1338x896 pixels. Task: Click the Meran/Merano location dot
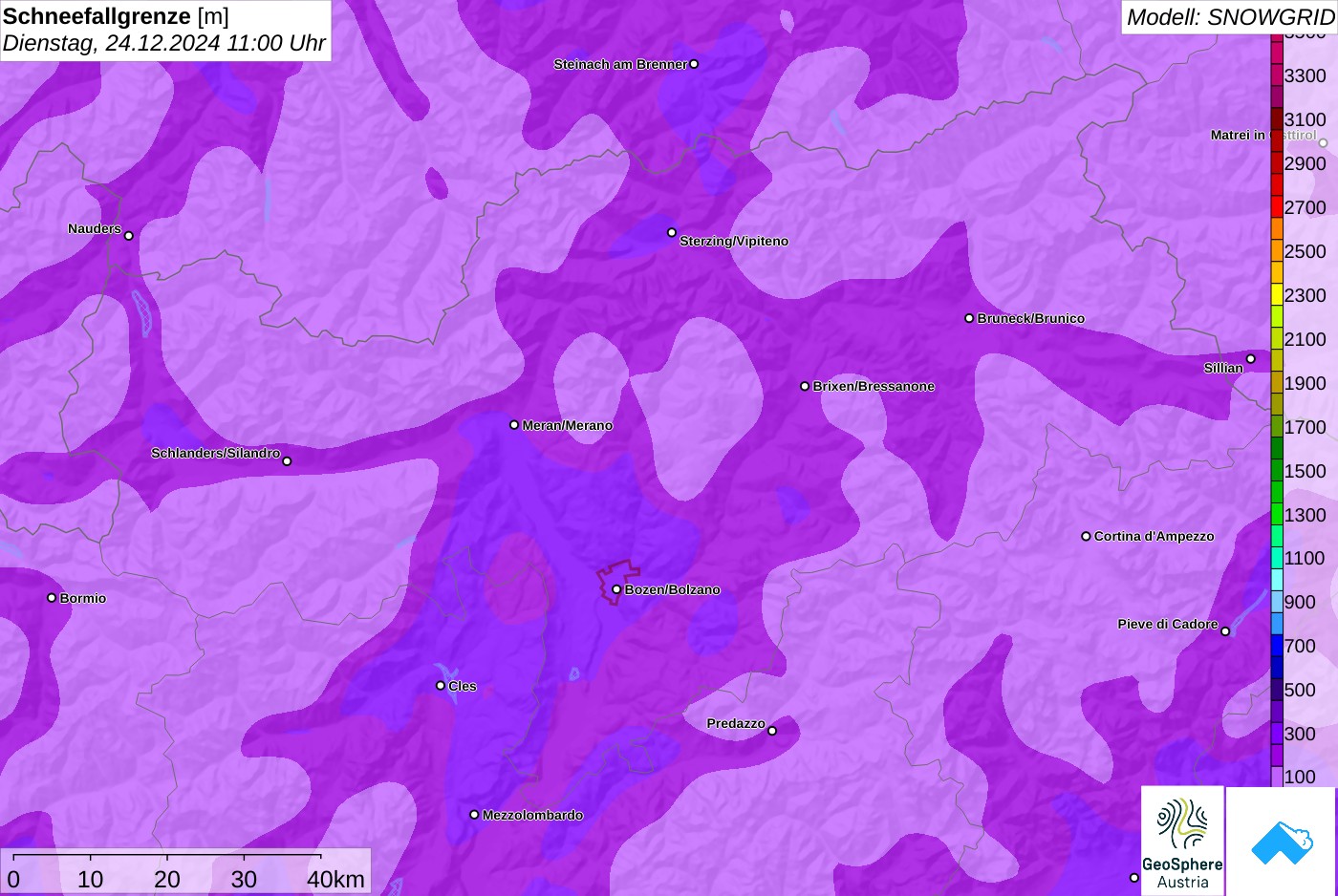point(514,425)
